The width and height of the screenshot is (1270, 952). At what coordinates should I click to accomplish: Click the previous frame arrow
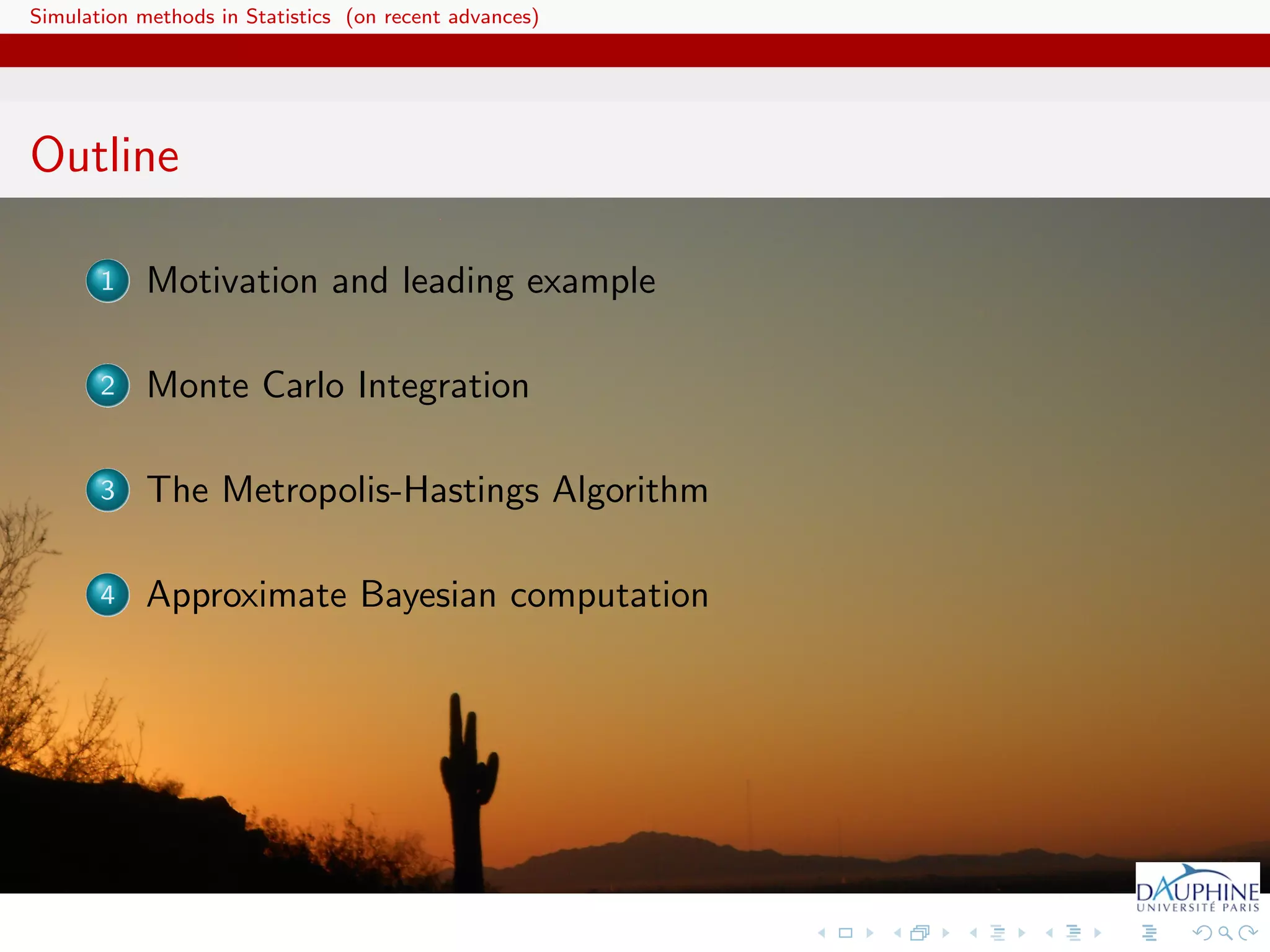(x=897, y=933)
